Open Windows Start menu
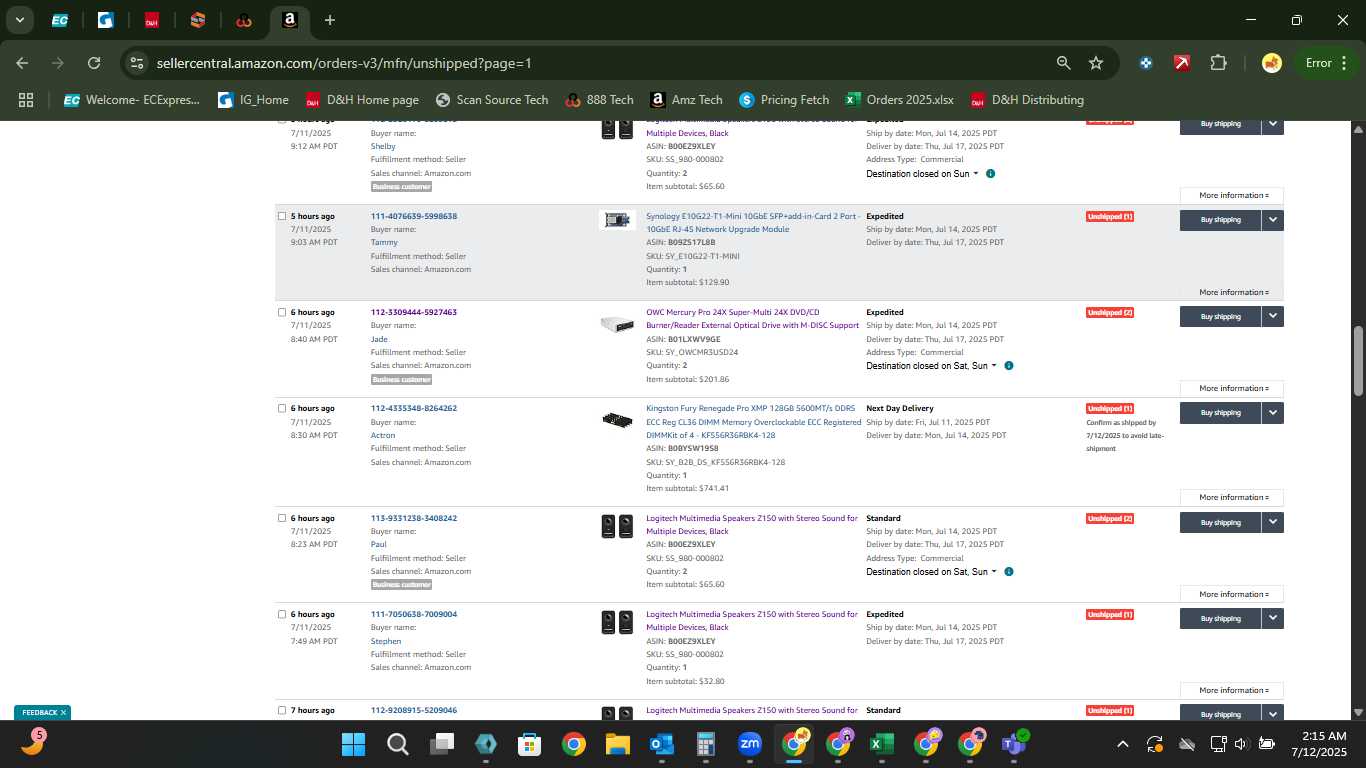Image resolution: width=1366 pixels, height=768 pixels. click(x=353, y=744)
